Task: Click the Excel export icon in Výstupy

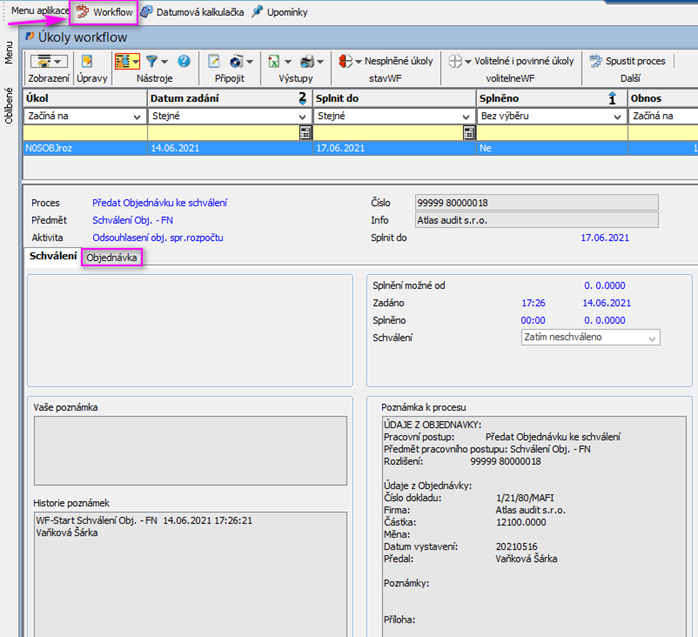Action: point(274,61)
